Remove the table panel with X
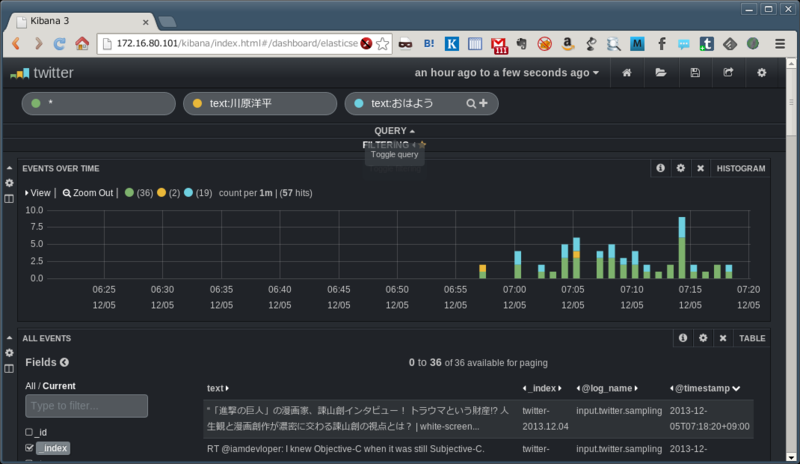 [x=723, y=338]
